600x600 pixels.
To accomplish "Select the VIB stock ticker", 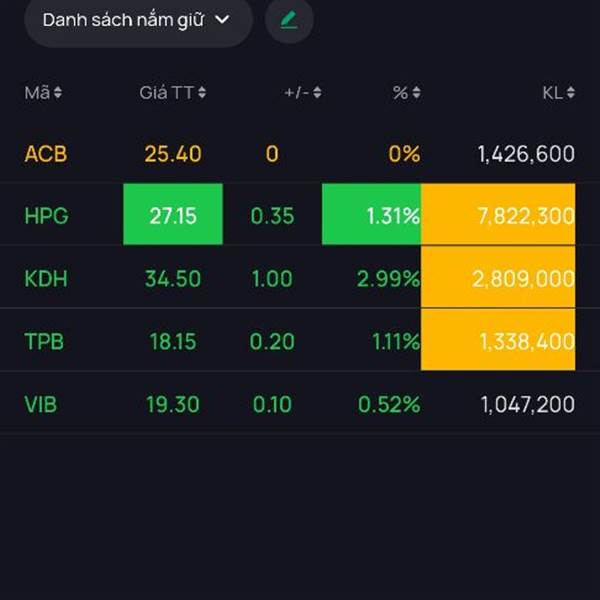I will [x=42, y=404].
